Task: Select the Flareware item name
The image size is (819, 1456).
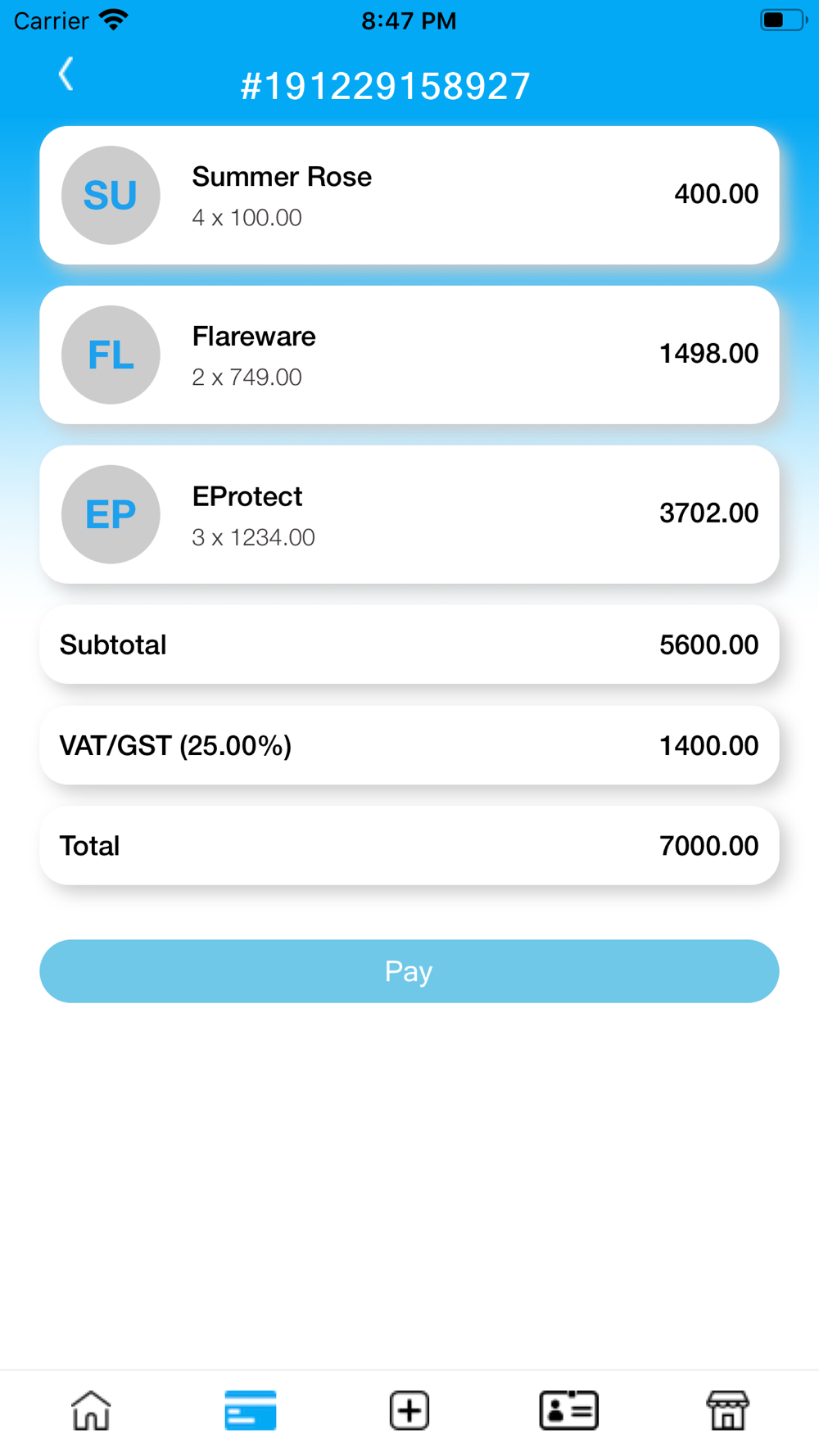Action: click(254, 337)
